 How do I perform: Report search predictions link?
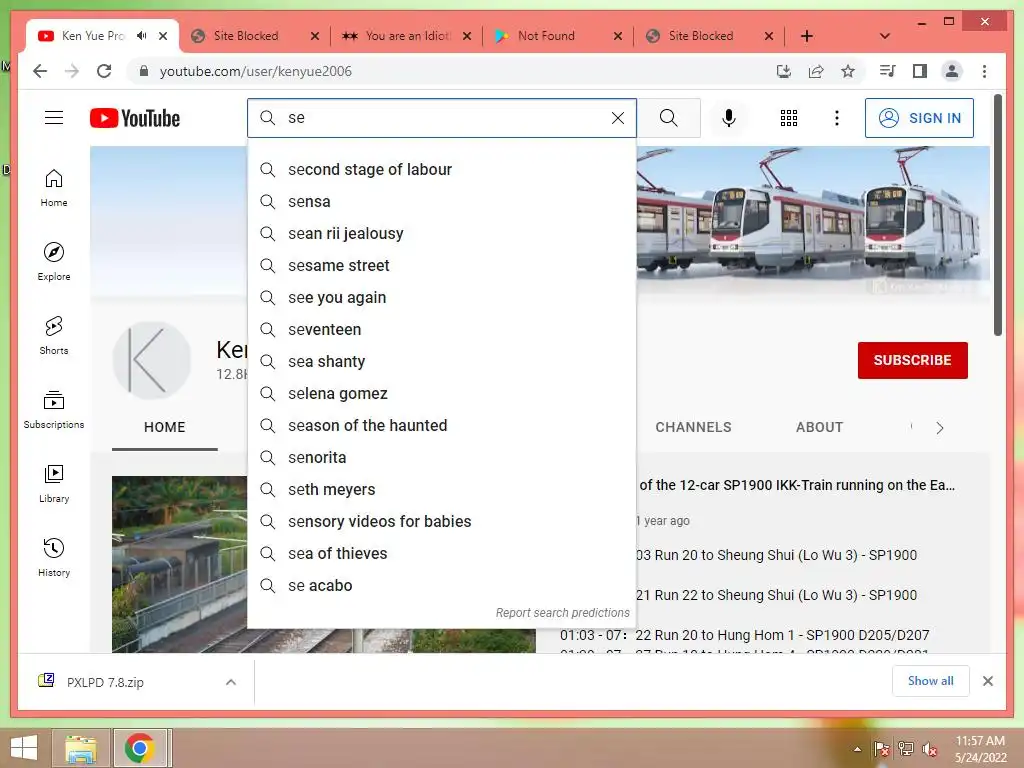click(562, 613)
